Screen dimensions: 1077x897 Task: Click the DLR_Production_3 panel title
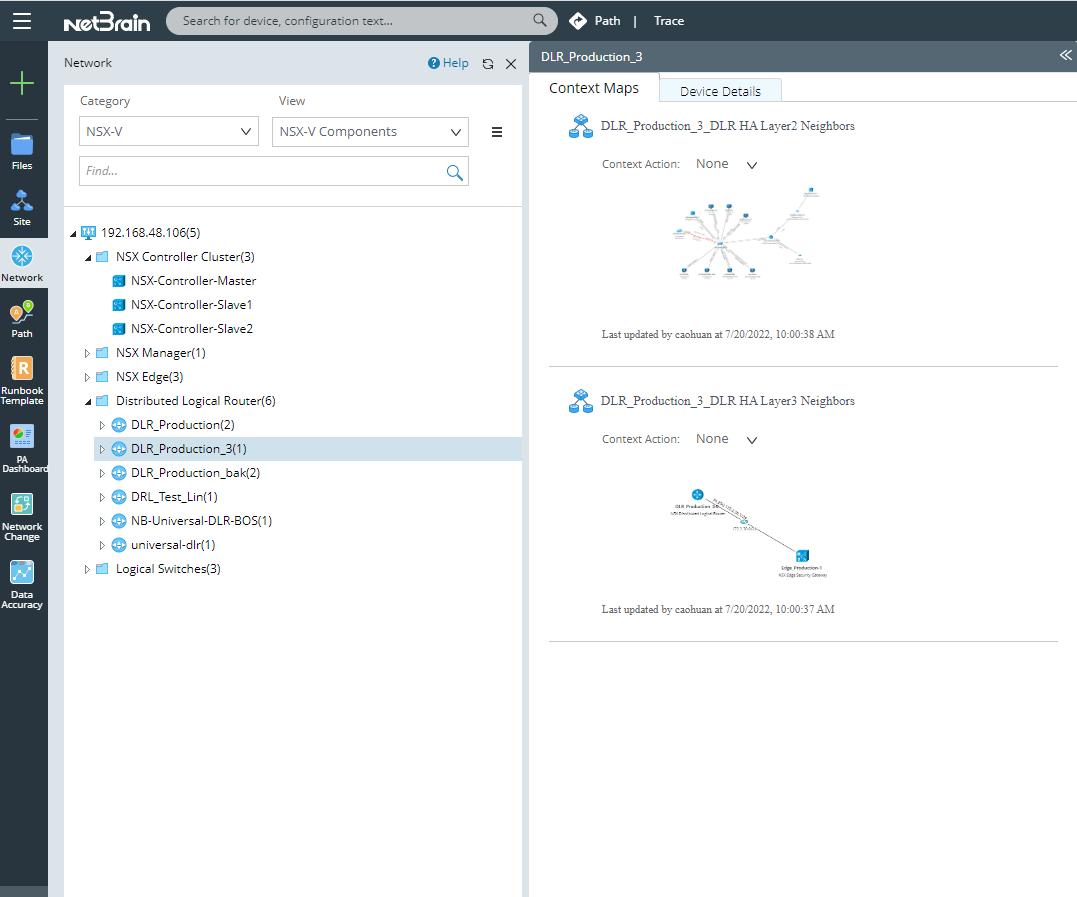coord(591,56)
